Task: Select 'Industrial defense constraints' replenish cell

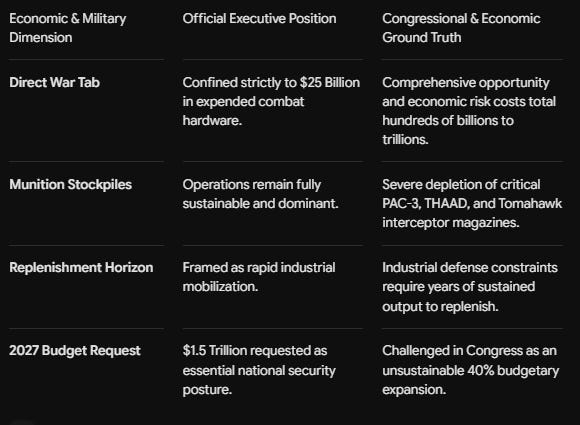Action: pos(470,287)
